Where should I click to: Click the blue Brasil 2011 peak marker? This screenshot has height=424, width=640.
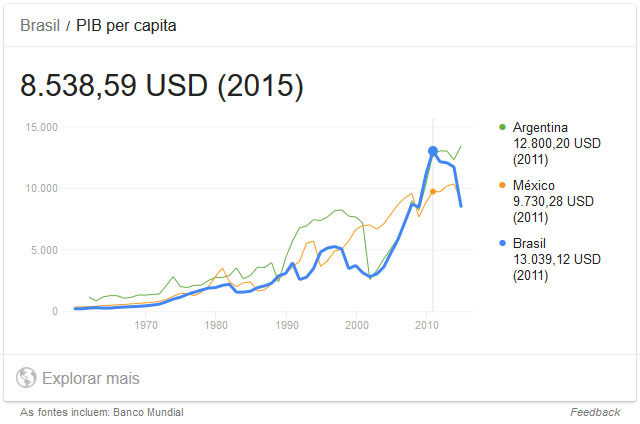(432, 151)
